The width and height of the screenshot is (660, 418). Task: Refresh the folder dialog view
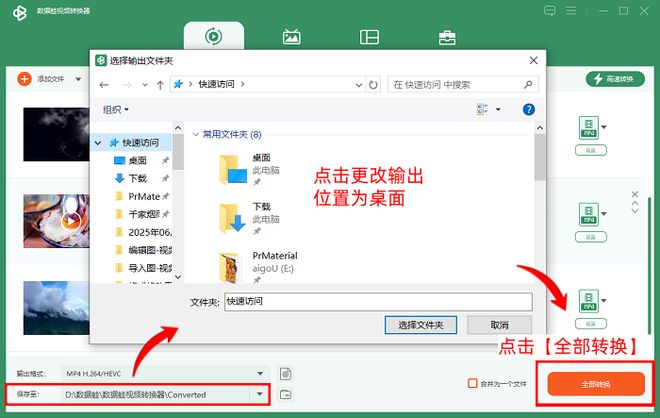tap(373, 85)
